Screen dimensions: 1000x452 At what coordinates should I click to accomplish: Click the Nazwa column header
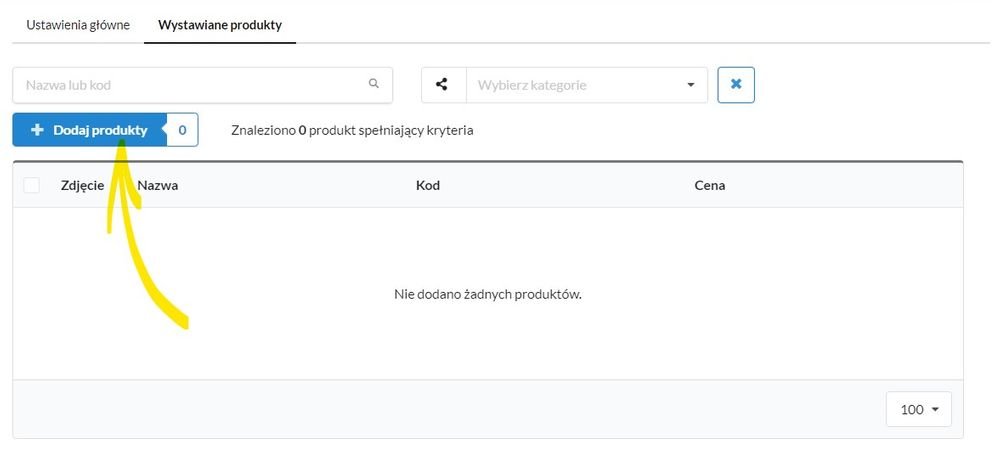click(x=158, y=186)
